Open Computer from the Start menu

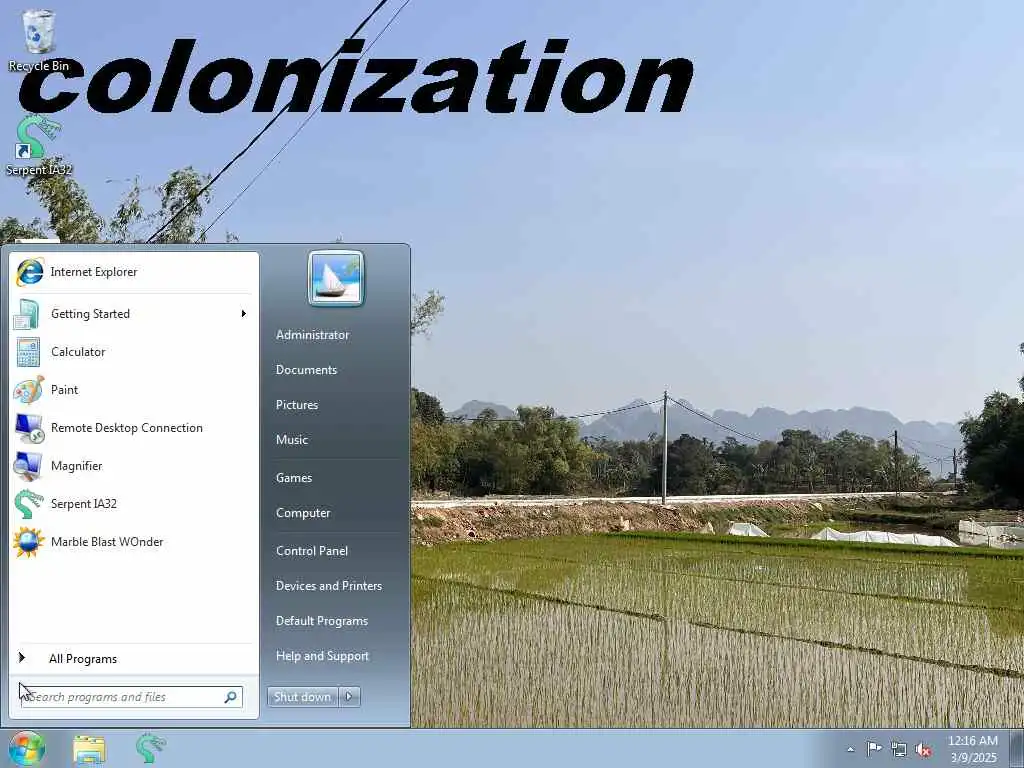coord(303,513)
